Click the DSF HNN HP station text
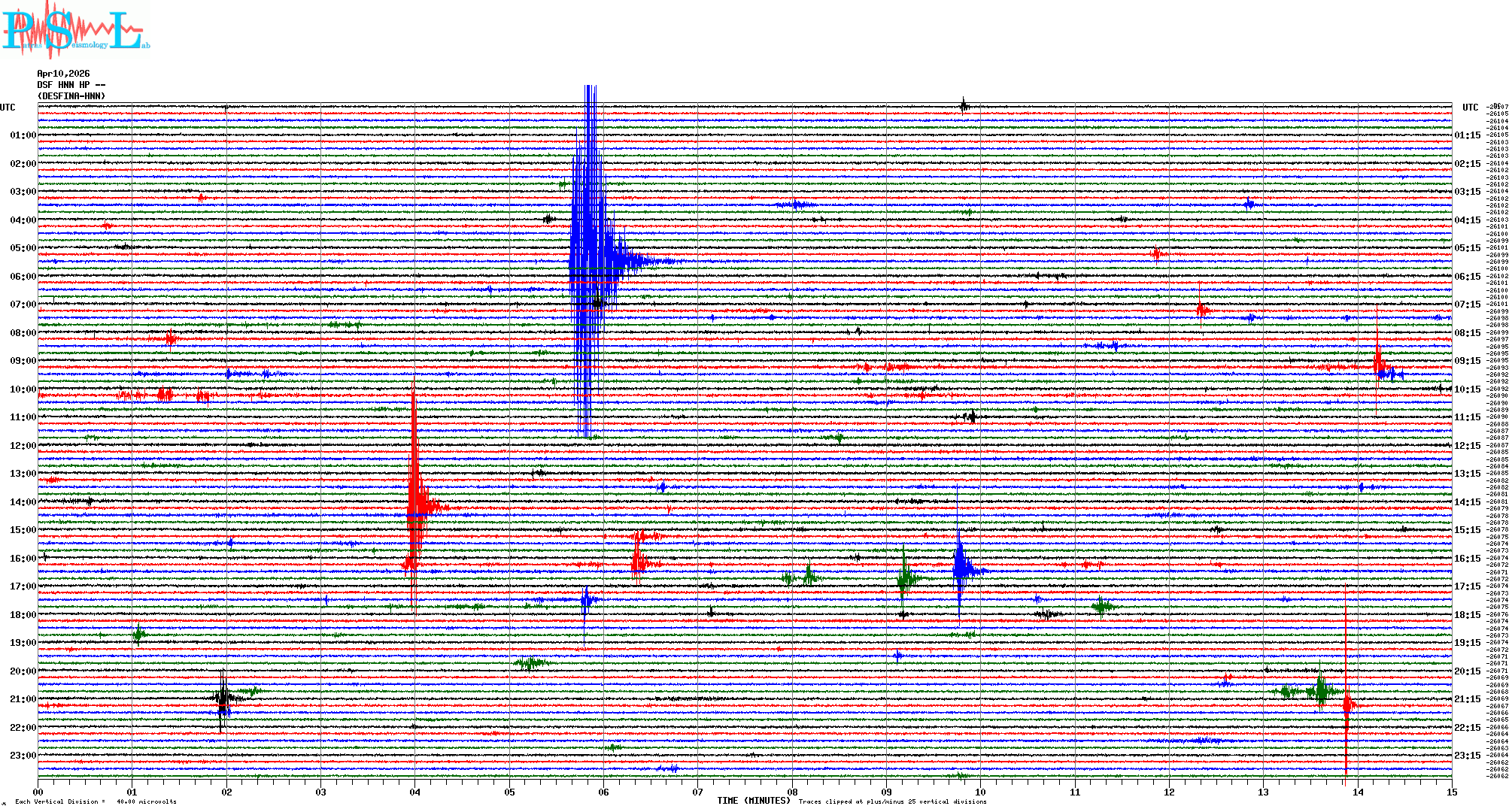The image size is (1512, 812). pyautogui.click(x=71, y=85)
